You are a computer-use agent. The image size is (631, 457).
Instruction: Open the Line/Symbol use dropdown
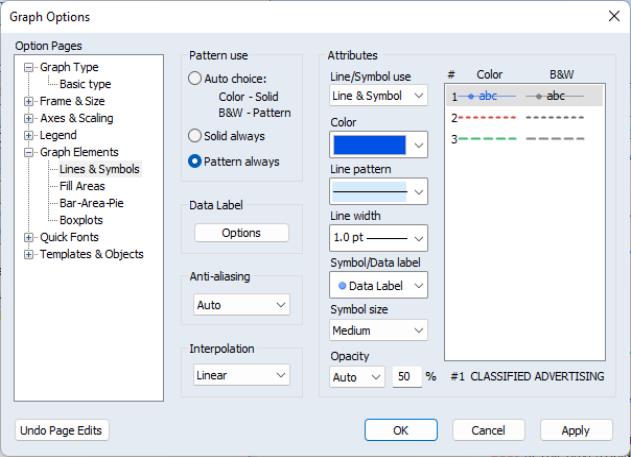point(378,96)
